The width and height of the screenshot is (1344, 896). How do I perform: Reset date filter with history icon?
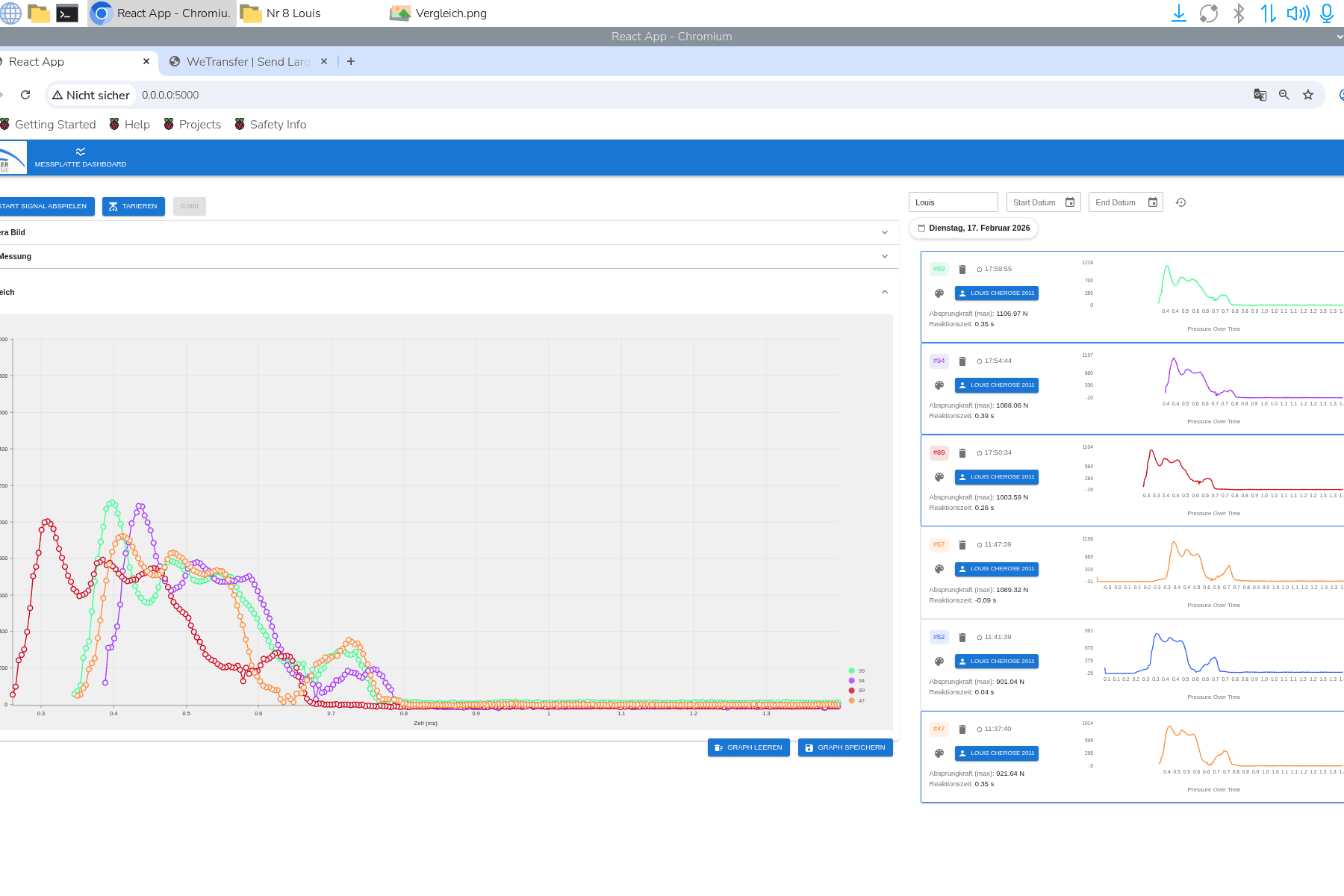coord(1180,202)
